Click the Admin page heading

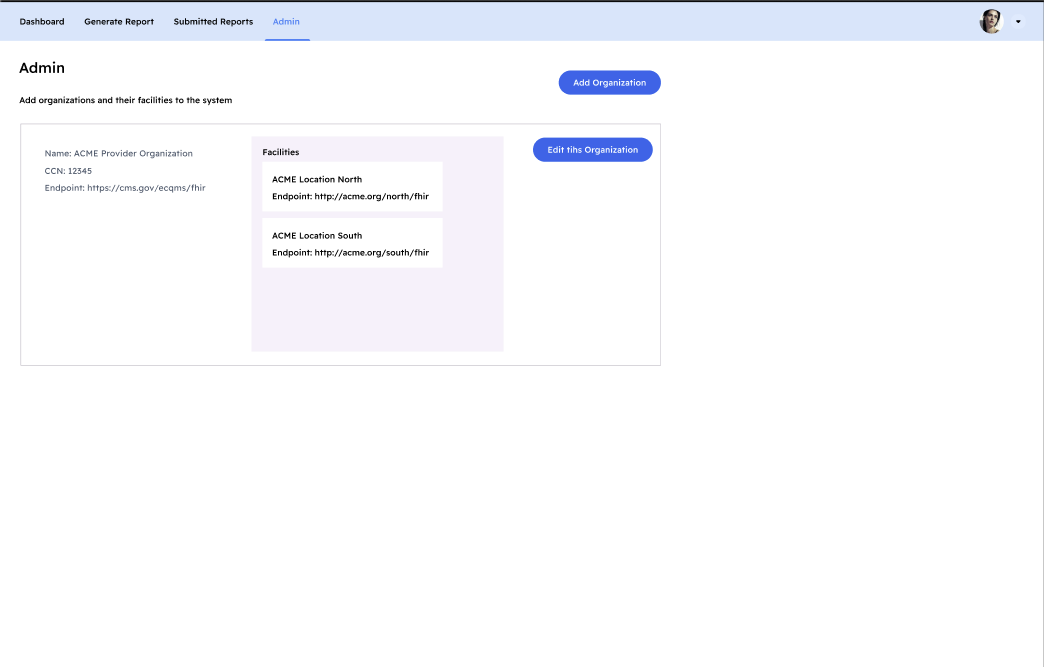[41, 67]
